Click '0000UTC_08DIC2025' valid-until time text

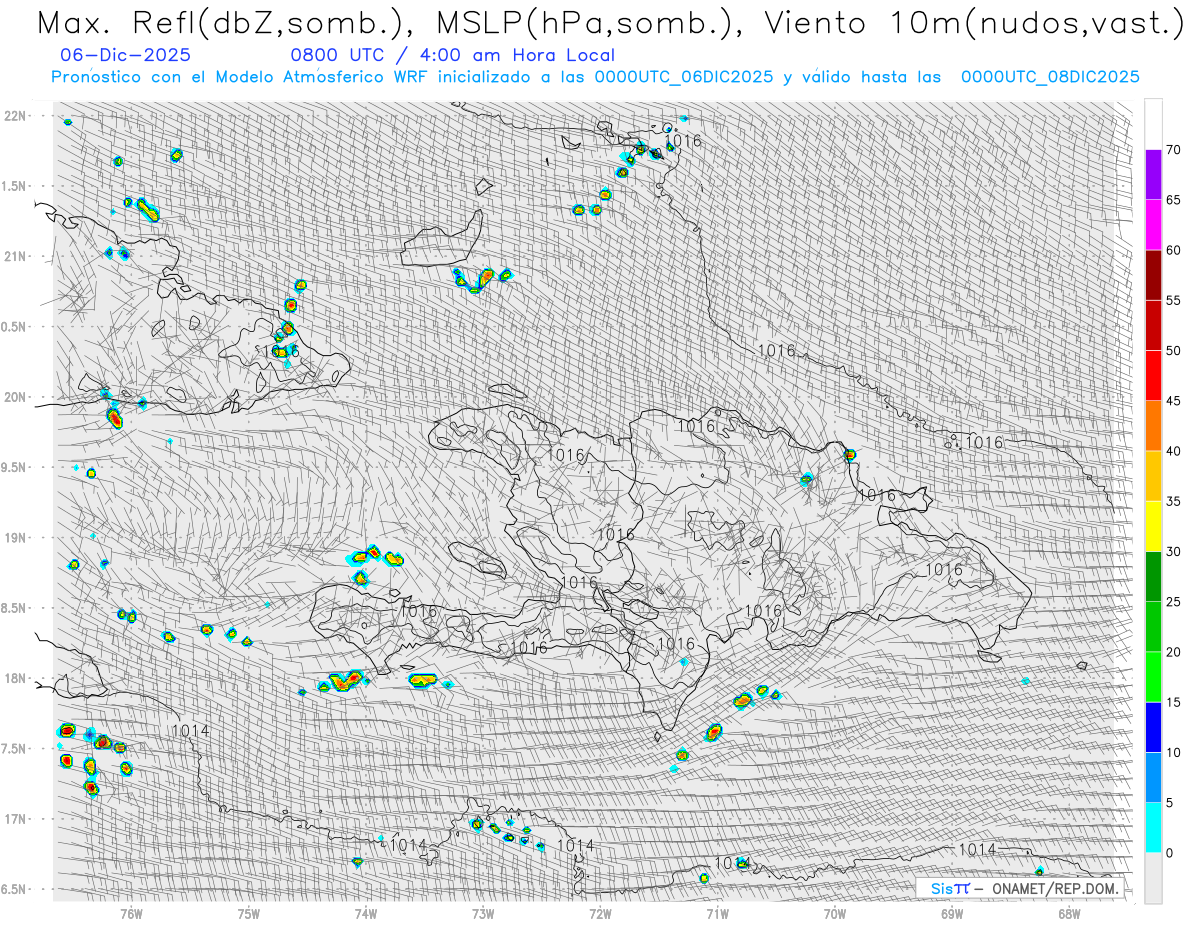(x=1050, y=76)
